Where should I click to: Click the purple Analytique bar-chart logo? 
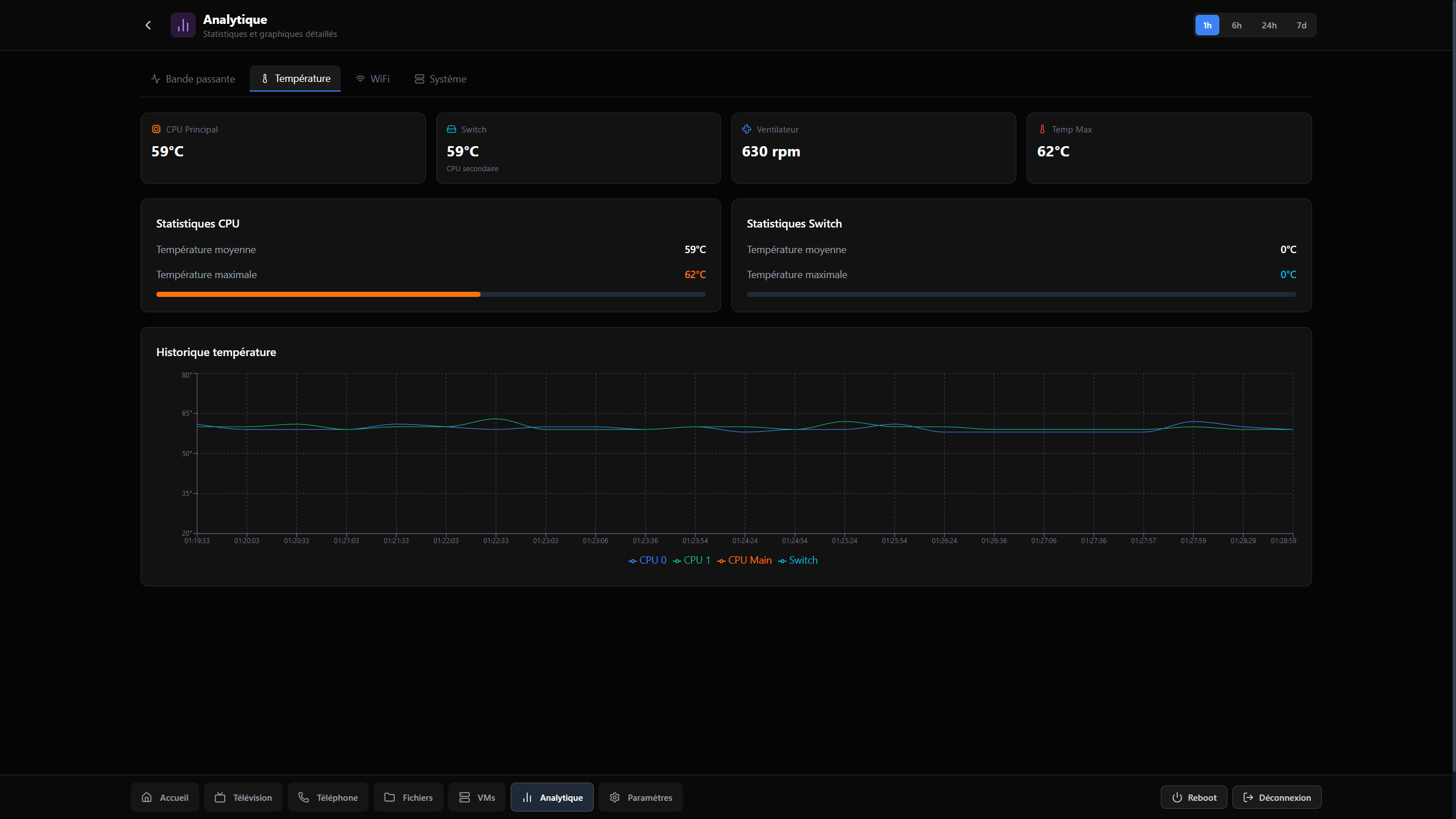[183, 25]
